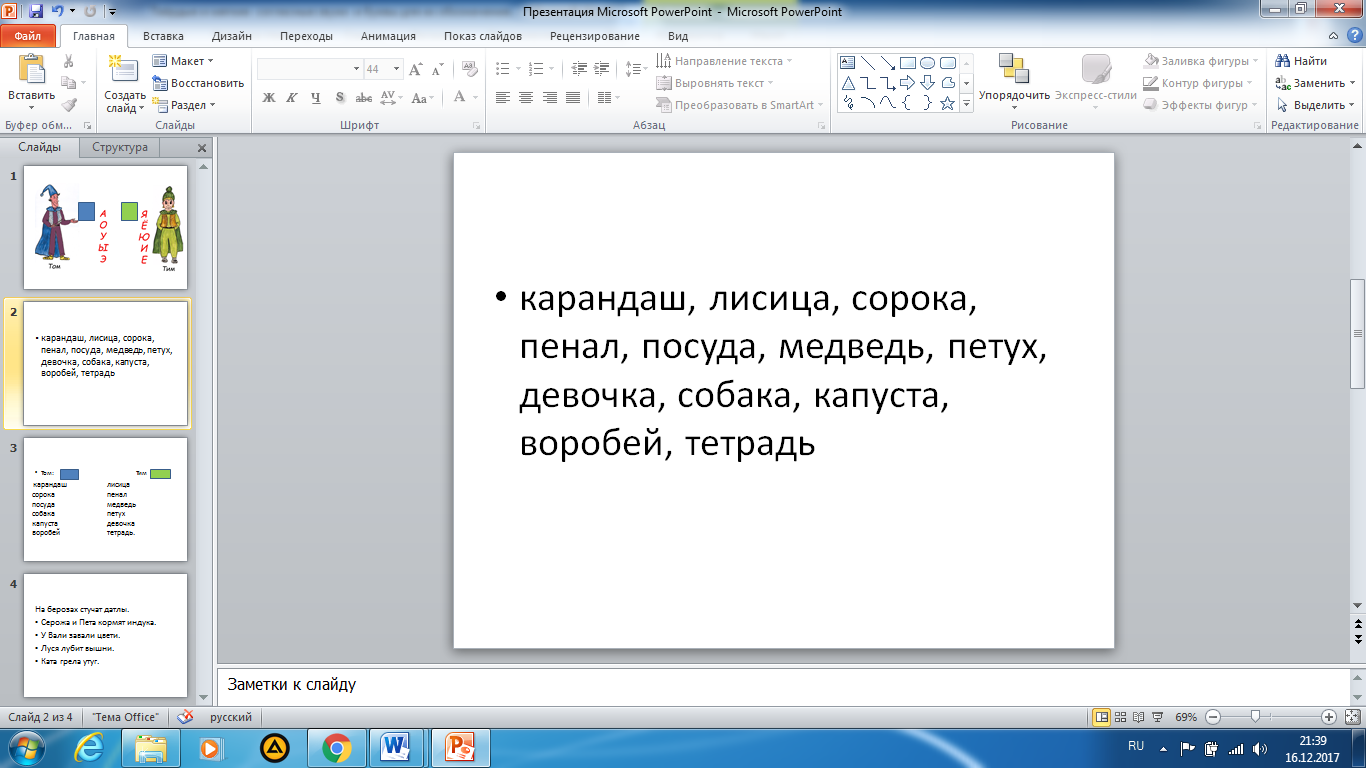The width and height of the screenshot is (1366, 768).
Task: Select slide 4 thumbnail with sentences
Action: pyautogui.click(x=105, y=635)
